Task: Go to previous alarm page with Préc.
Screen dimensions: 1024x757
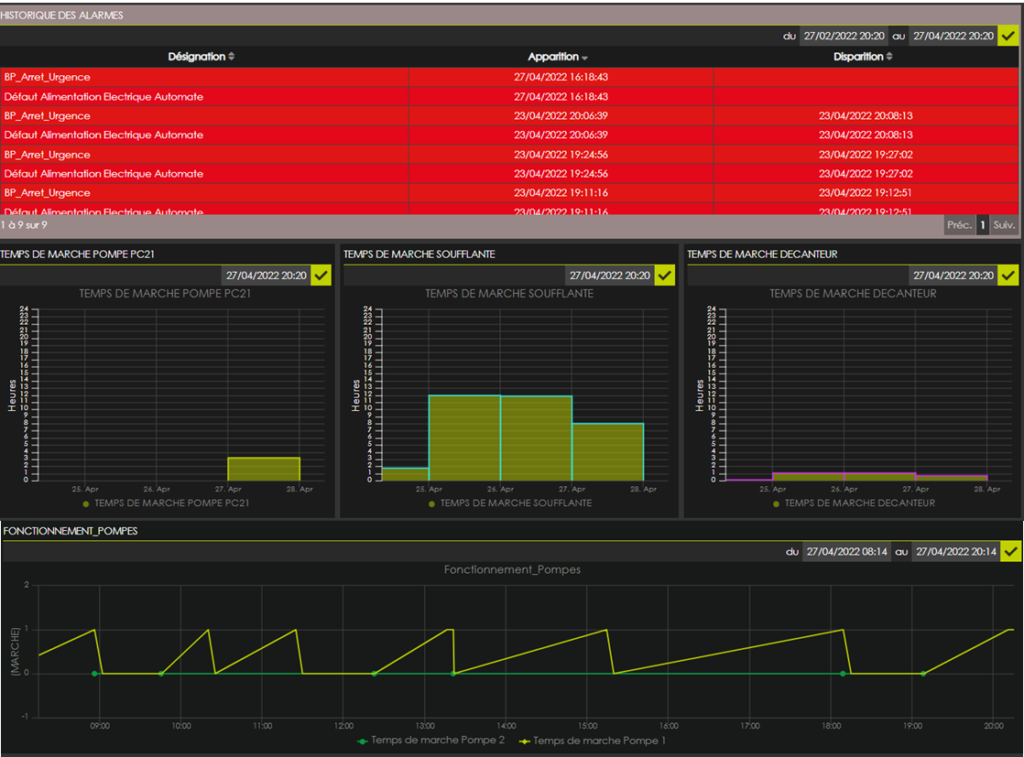Action: click(959, 226)
